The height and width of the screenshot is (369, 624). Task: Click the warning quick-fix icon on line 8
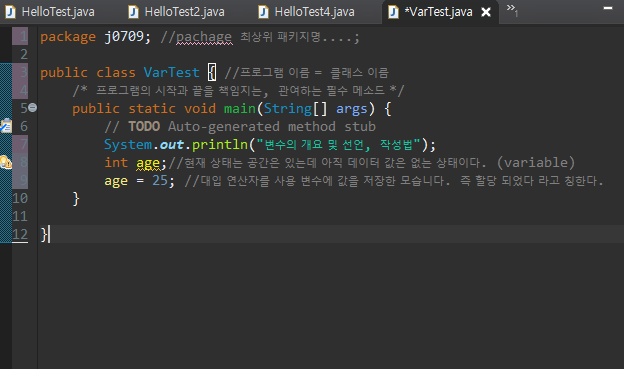coord(6,162)
